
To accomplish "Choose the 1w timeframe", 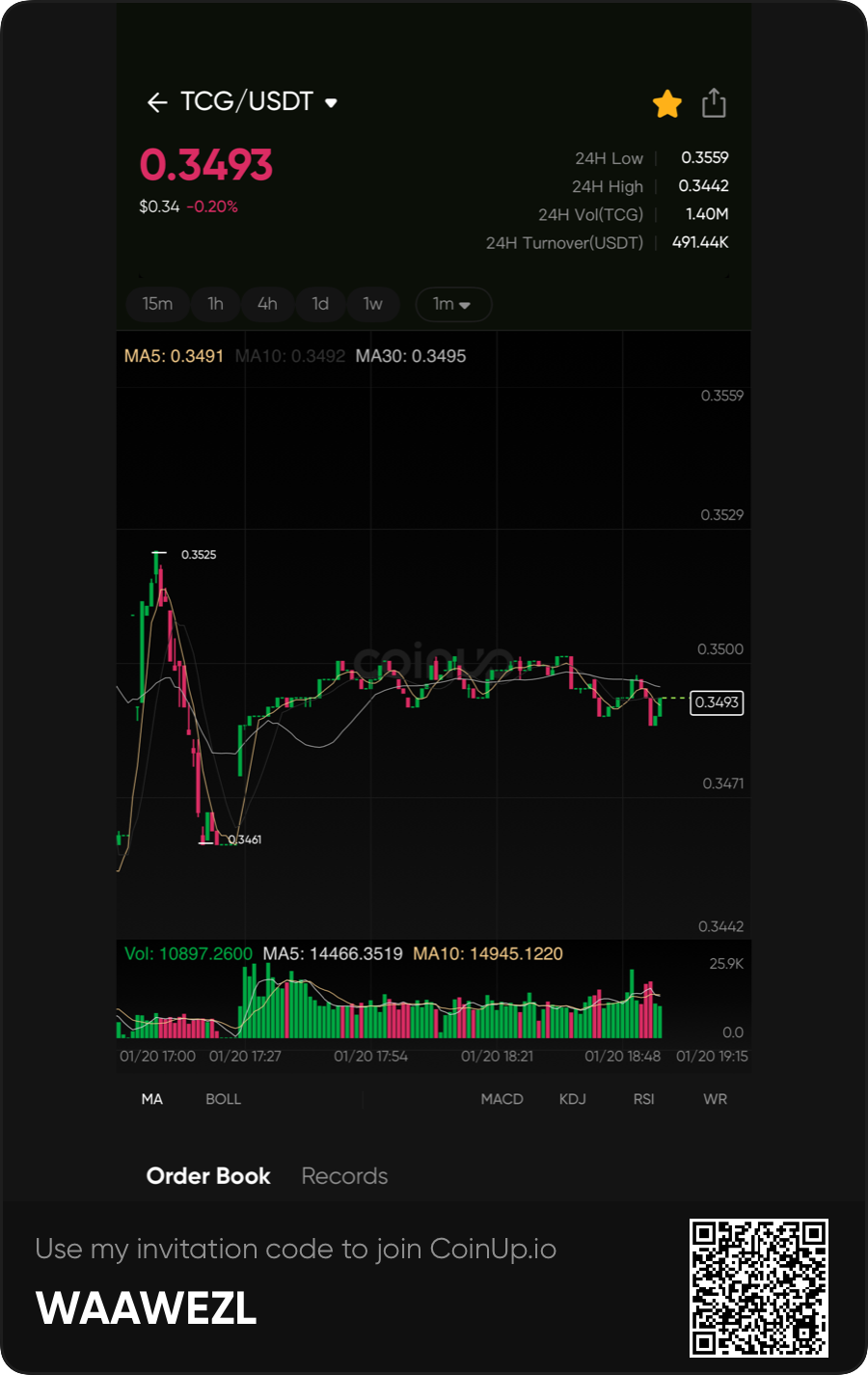I will (x=372, y=304).
